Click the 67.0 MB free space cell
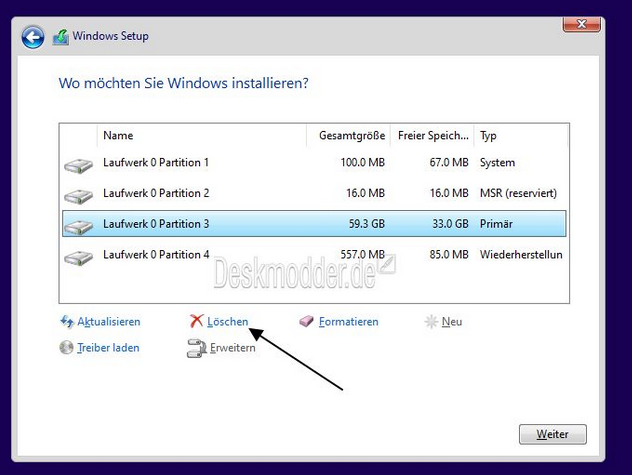Image resolution: width=632 pixels, height=475 pixels. [x=449, y=162]
